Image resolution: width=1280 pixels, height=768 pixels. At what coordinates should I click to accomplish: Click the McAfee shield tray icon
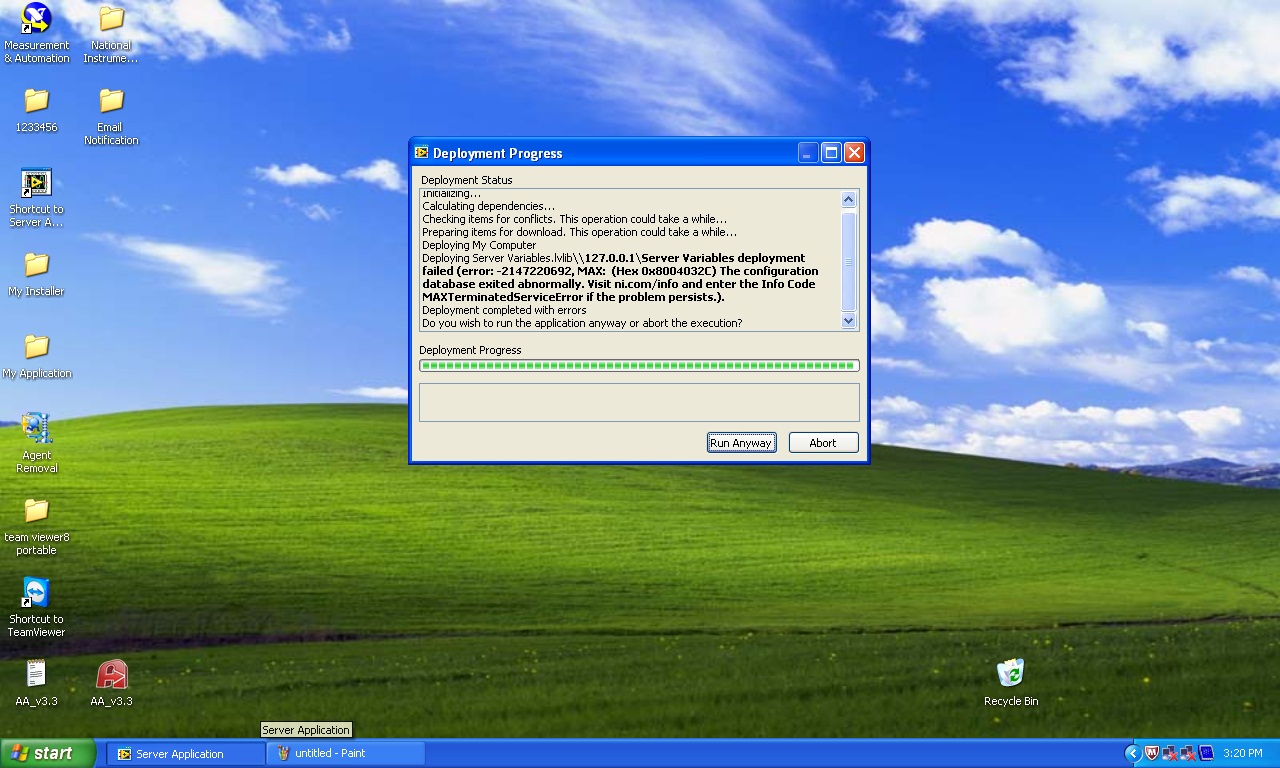coord(1151,753)
